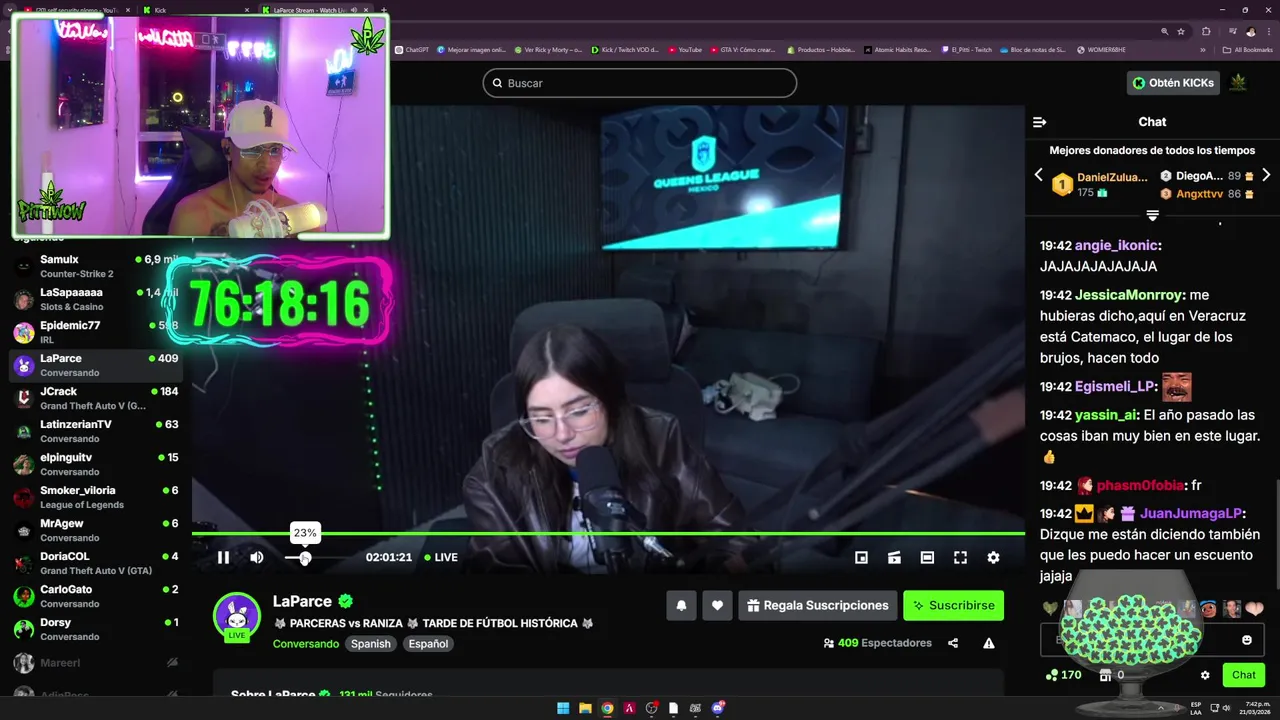The height and width of the screenshot is (720, 1280).
Task: Open Dorsy channel in sidebar
Action: (x=96, y=629)
